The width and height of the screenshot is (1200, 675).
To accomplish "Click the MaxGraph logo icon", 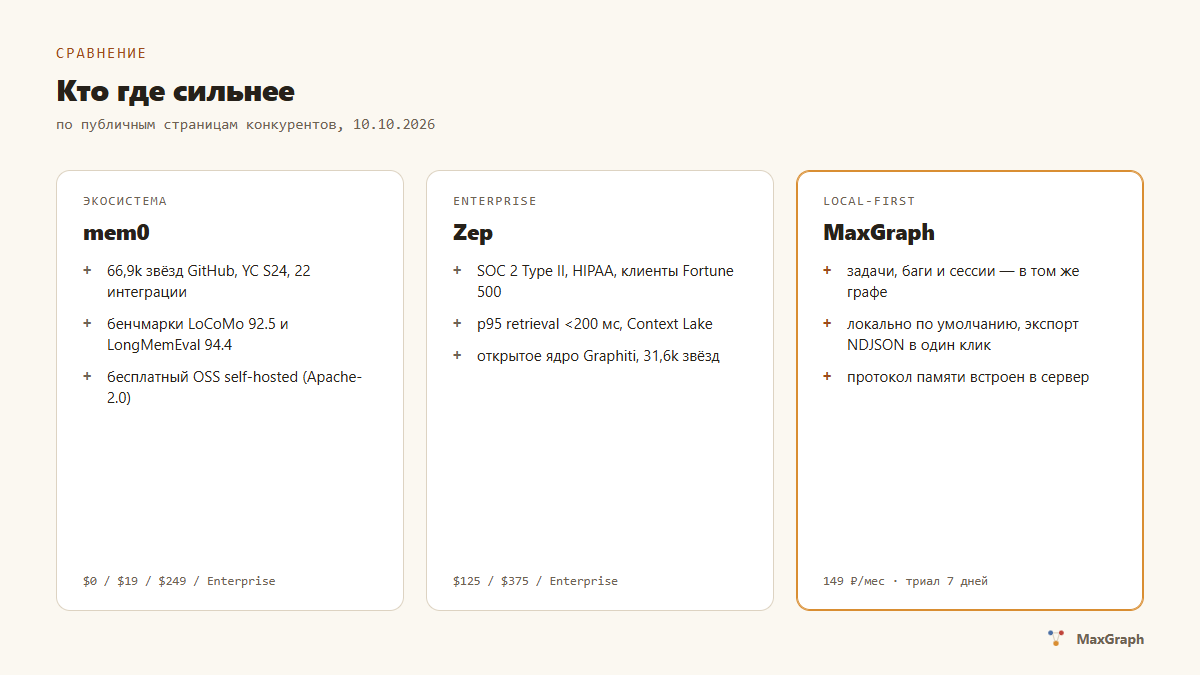I will (x=1056, y=638).
